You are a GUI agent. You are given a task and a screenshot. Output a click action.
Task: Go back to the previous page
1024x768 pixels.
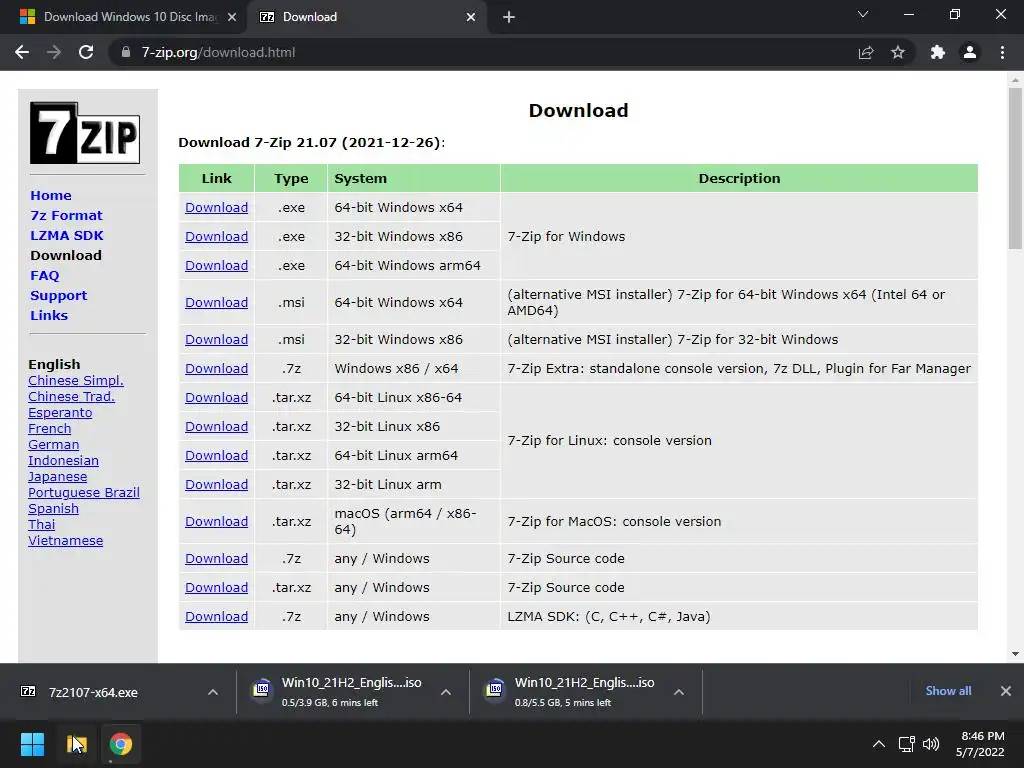click(x=22, y=52)
